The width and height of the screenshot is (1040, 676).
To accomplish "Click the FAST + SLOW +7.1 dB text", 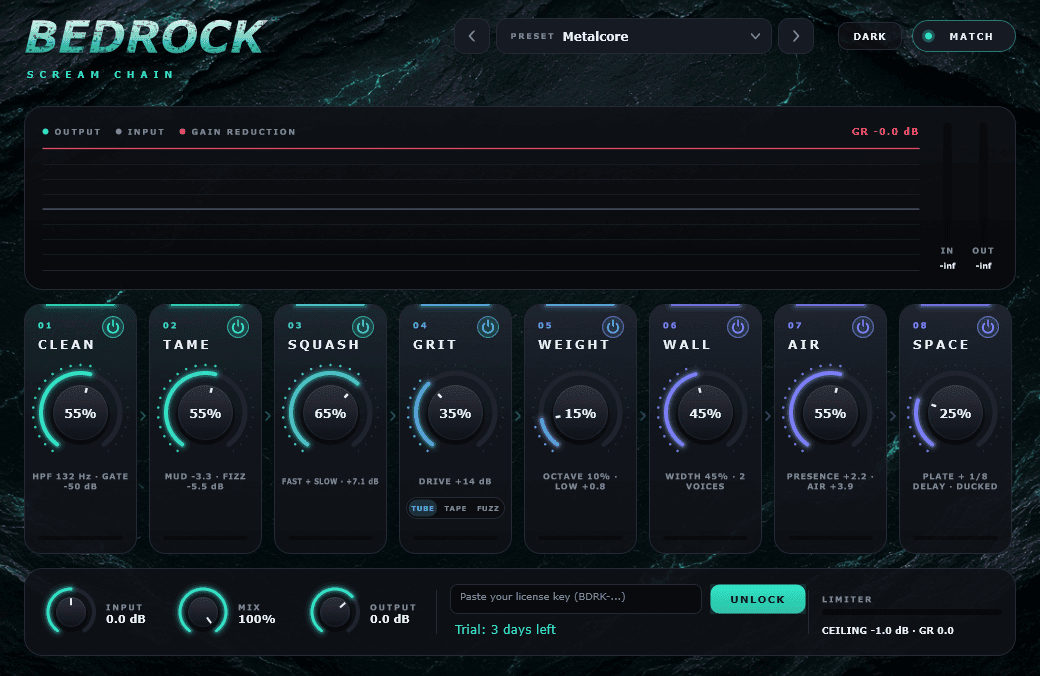I will click(330, 481).
